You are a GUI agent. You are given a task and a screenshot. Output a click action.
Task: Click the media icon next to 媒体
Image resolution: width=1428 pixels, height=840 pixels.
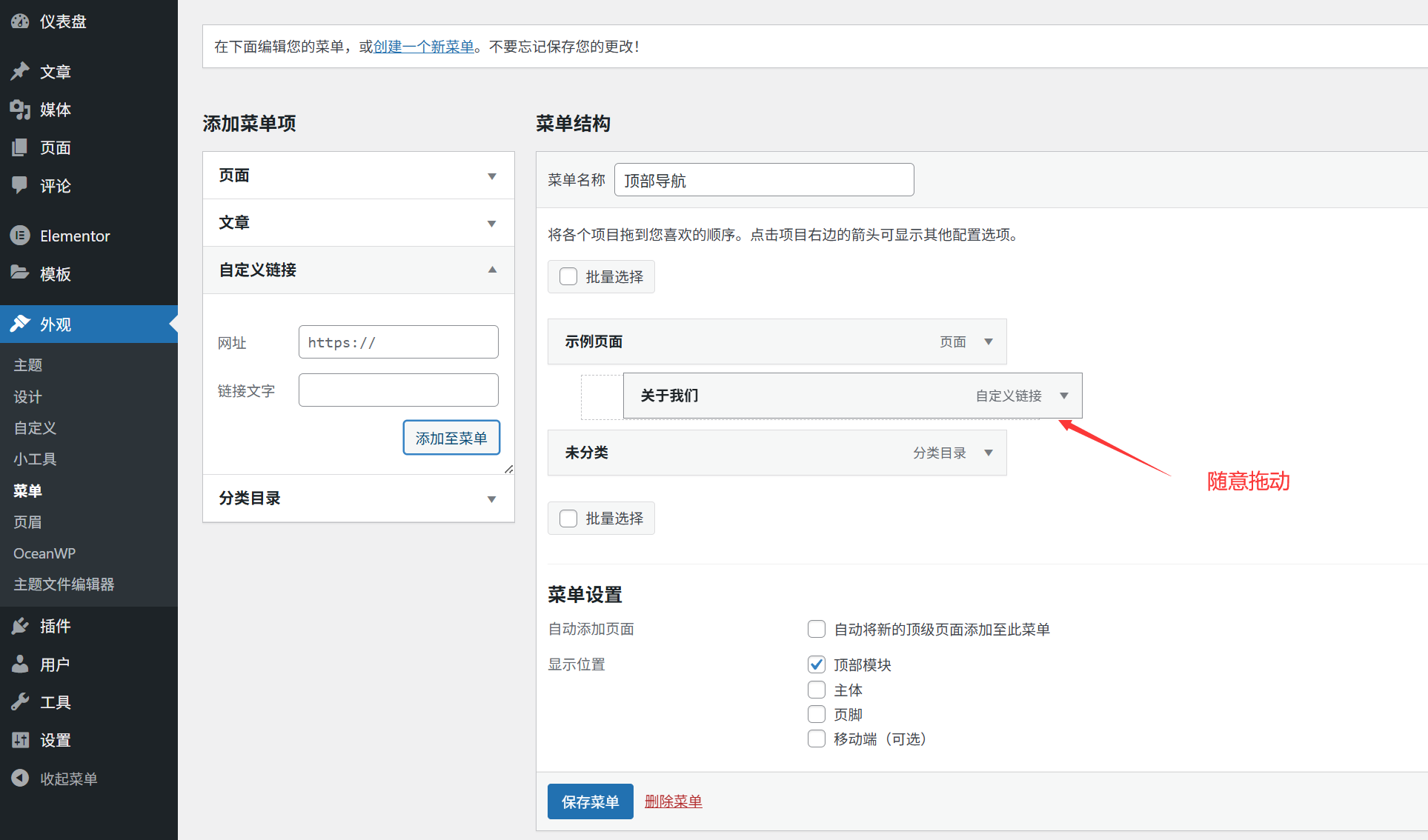click(20, 110)
